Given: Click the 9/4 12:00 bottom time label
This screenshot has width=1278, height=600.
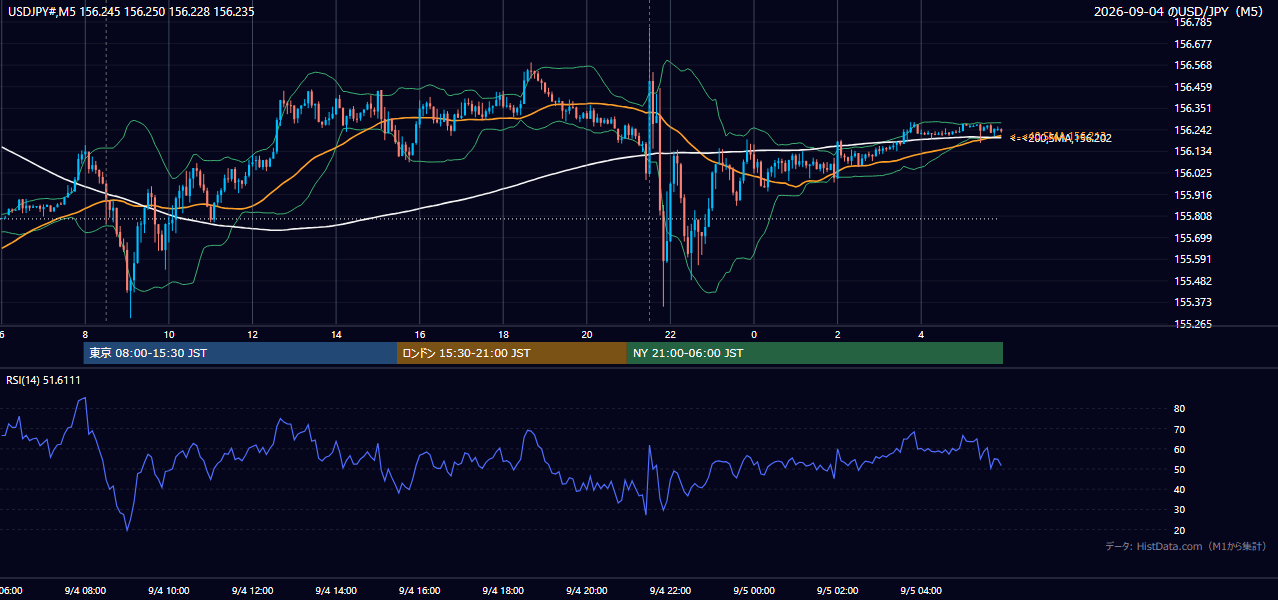Looking at the screenshot, I should pyautogui.click(x=251, y=591).
